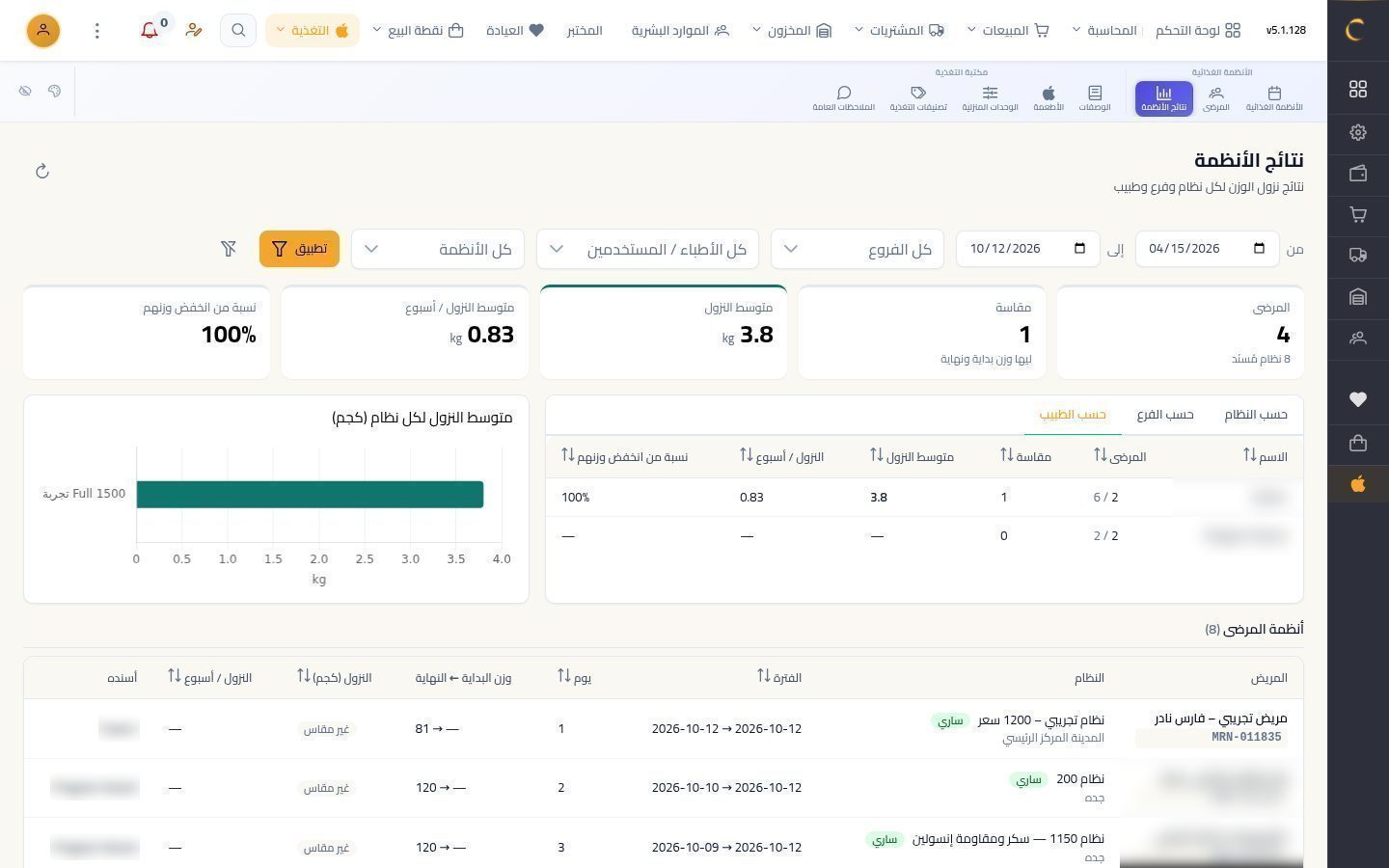Sort doctor table by الاسم column
The image size is (1389, 868).
pos(1266,456)
